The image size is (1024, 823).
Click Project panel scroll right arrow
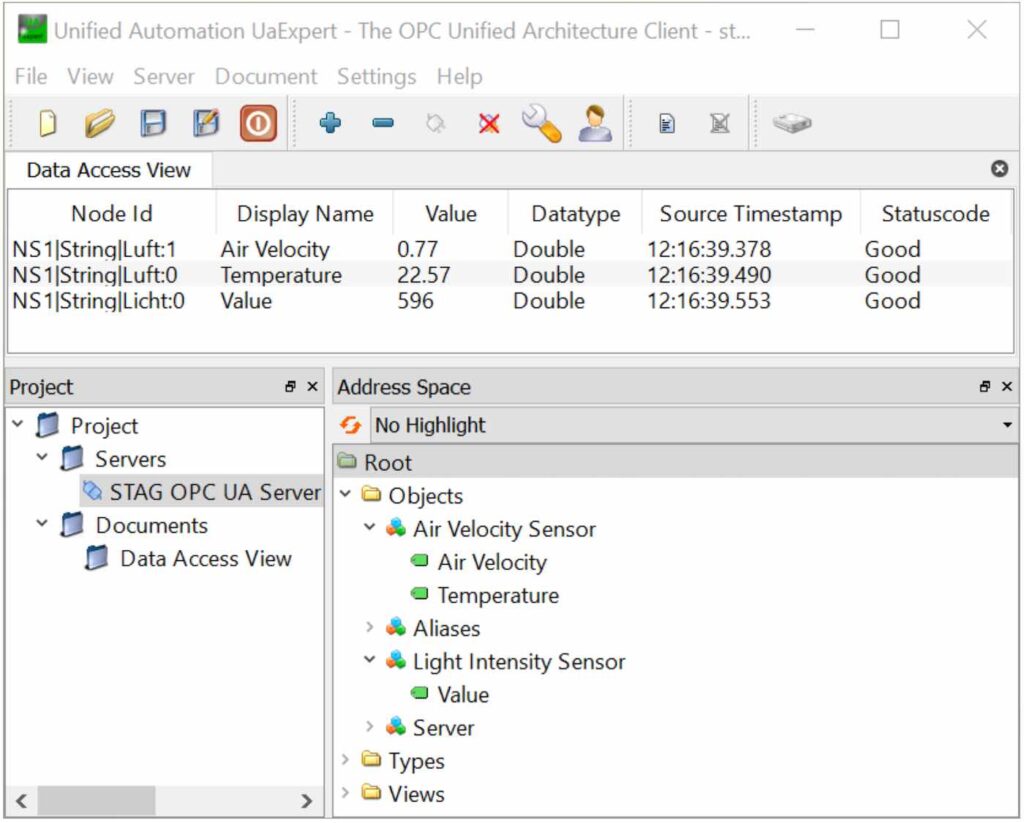coord(307,801)
